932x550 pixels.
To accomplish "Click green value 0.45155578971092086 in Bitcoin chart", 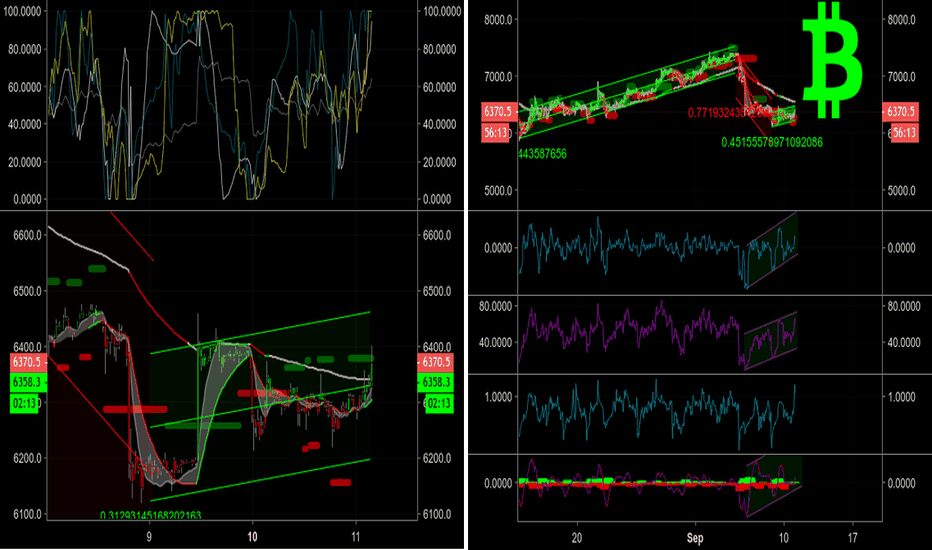I will coord(772,142).
